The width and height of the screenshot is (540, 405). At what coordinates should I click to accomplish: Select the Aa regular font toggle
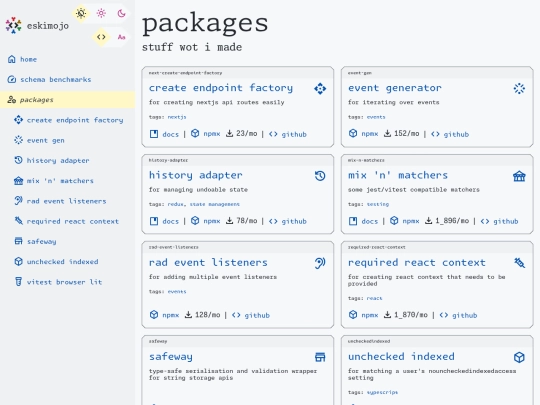[x=121, y=37]
